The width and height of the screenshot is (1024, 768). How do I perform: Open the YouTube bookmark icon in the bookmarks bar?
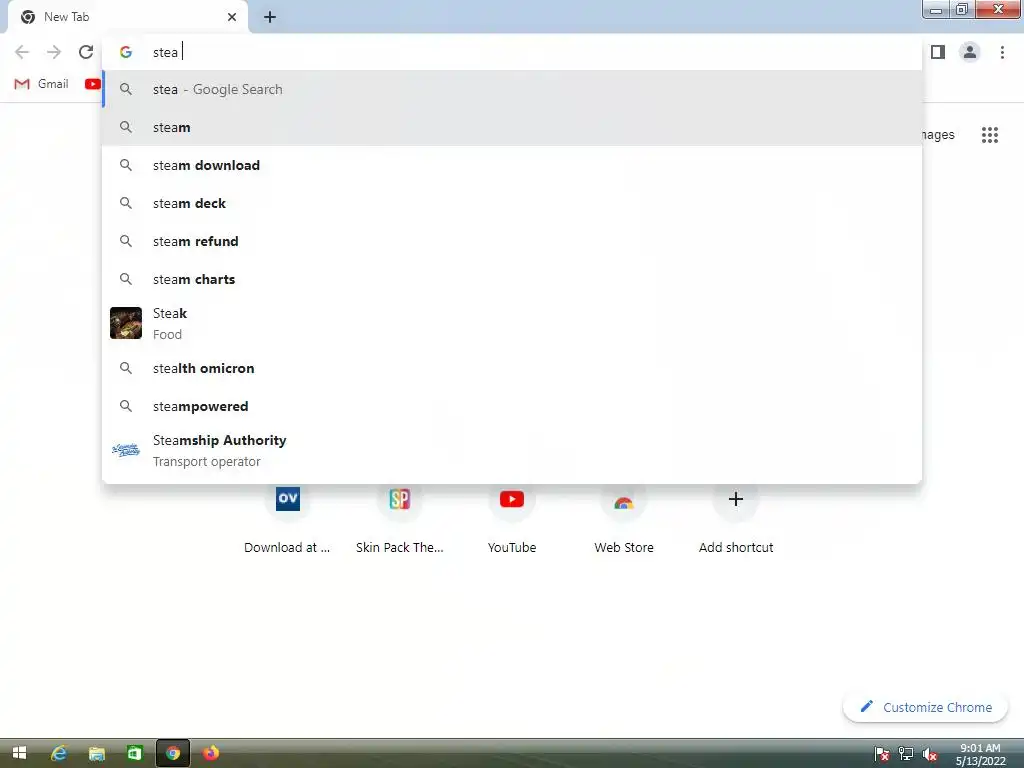[93, 84]
